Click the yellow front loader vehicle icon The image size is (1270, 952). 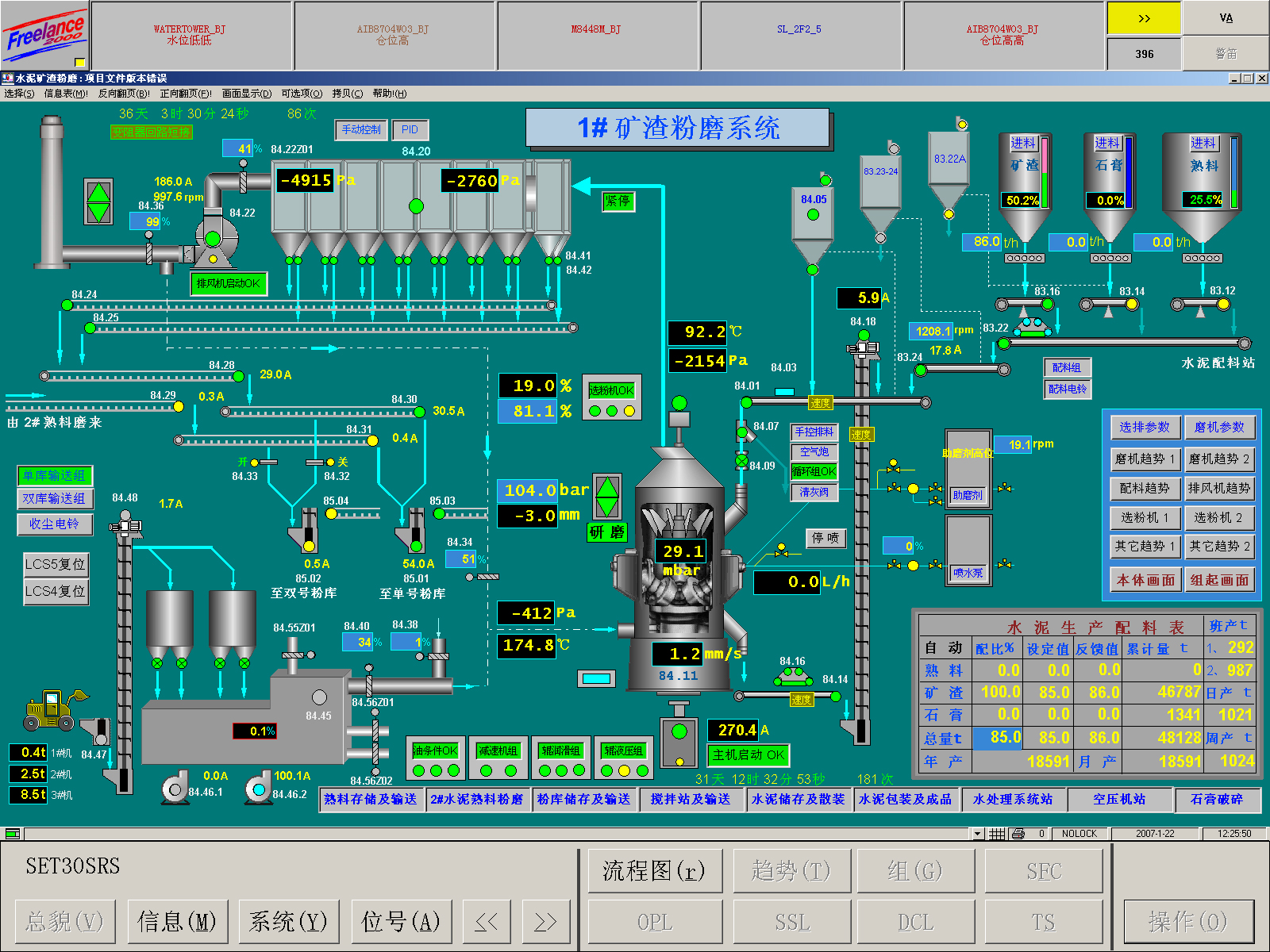52,709
